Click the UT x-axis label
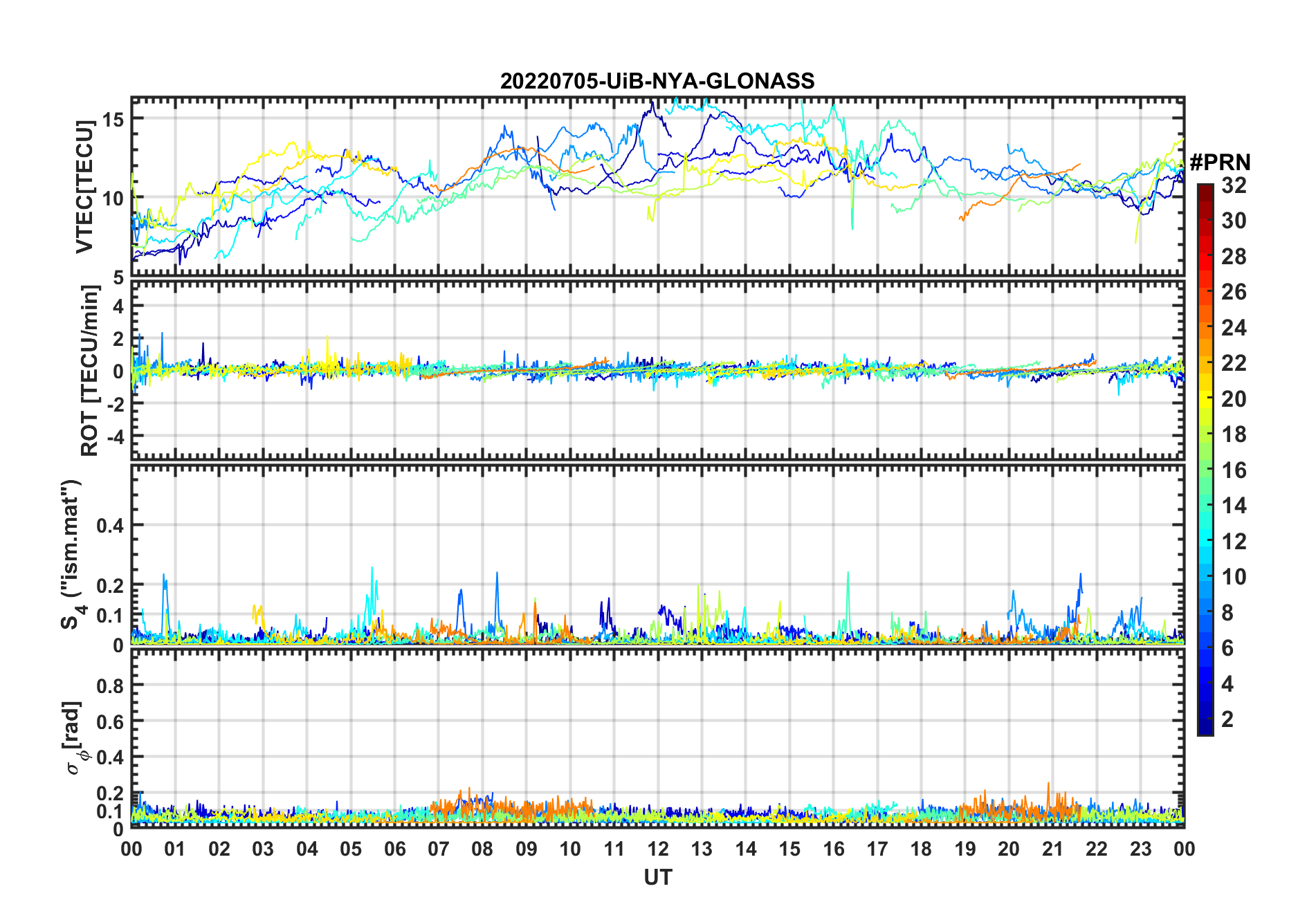Screen dimensions: 1316x920 pyautogui.click(x=657, y=878)
